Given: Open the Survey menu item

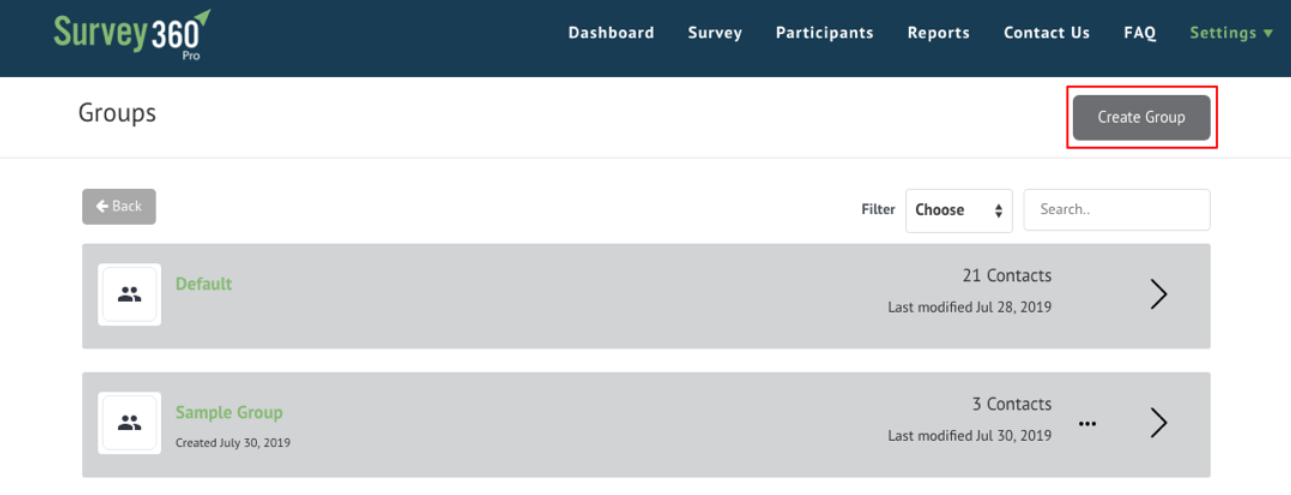Looking at the screenshot, I should (x=715, y=33).
